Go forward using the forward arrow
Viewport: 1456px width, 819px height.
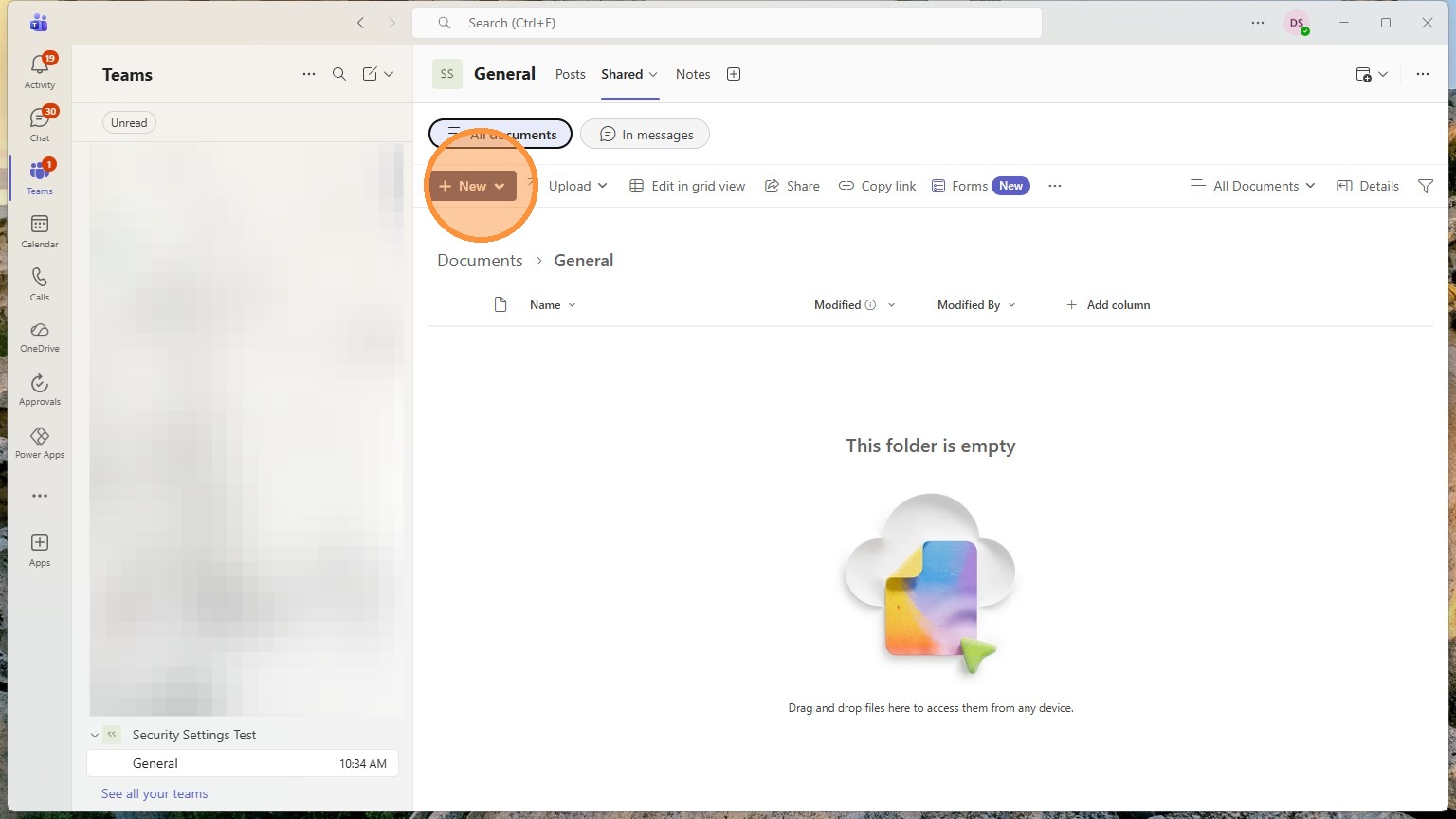click(x=392, y=23)
